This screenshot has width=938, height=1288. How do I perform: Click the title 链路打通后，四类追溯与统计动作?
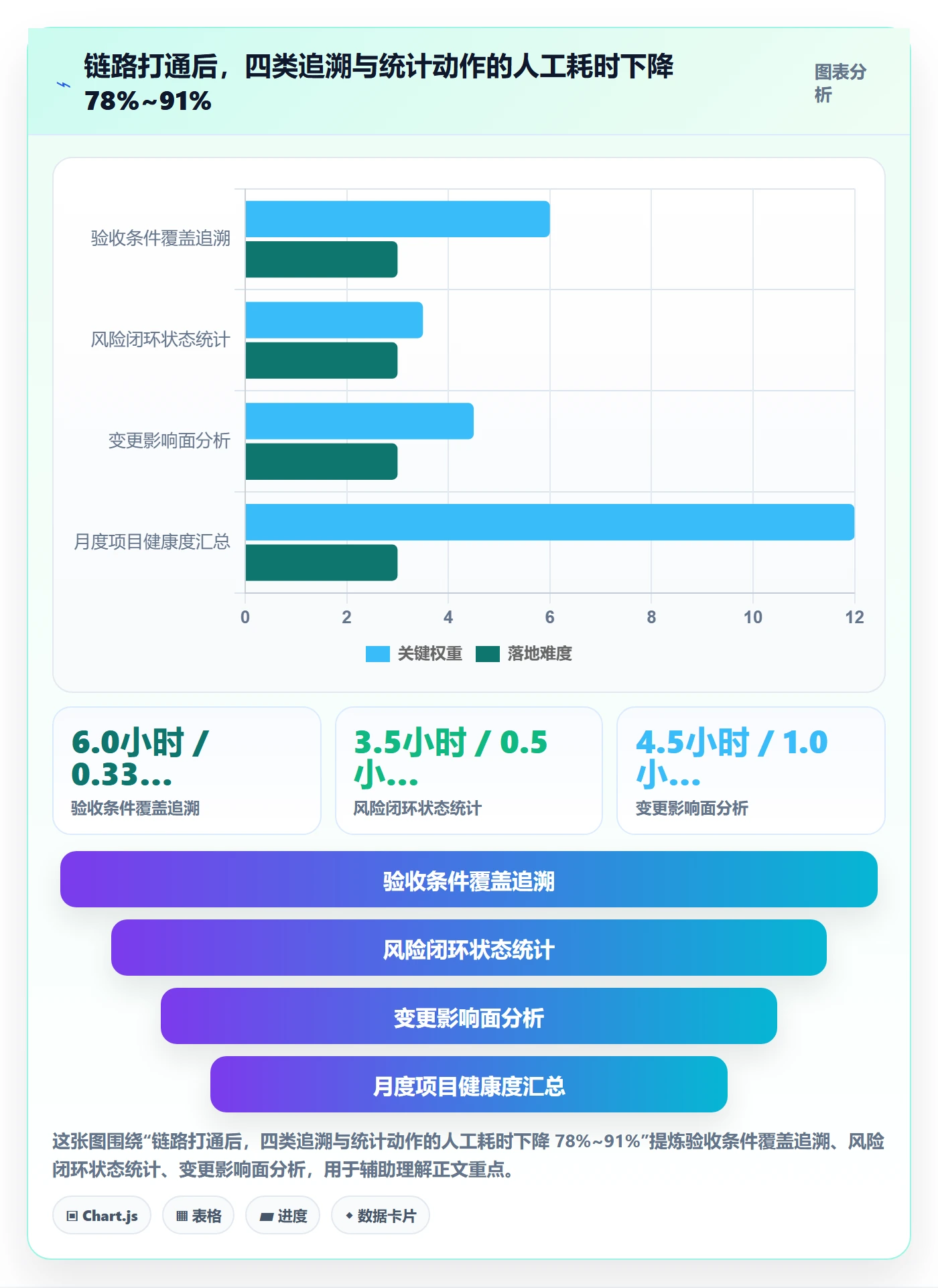379,83
